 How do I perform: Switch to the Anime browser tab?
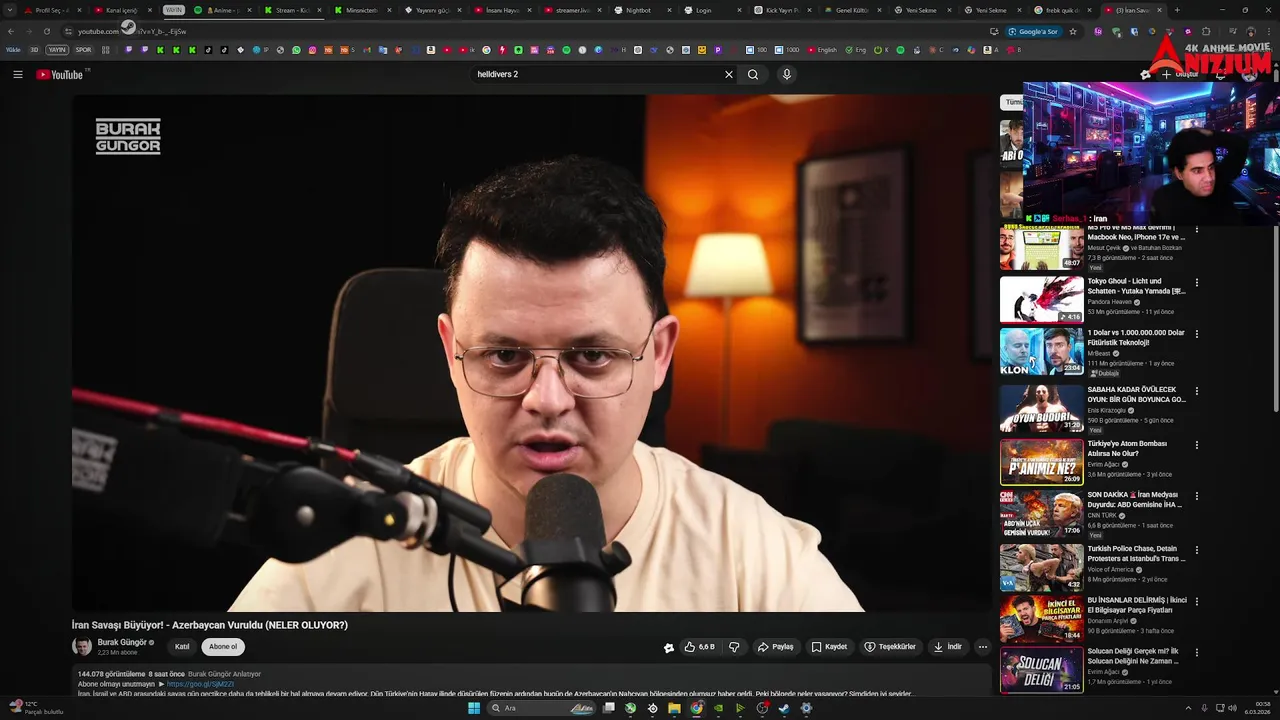tap(222, 10)
